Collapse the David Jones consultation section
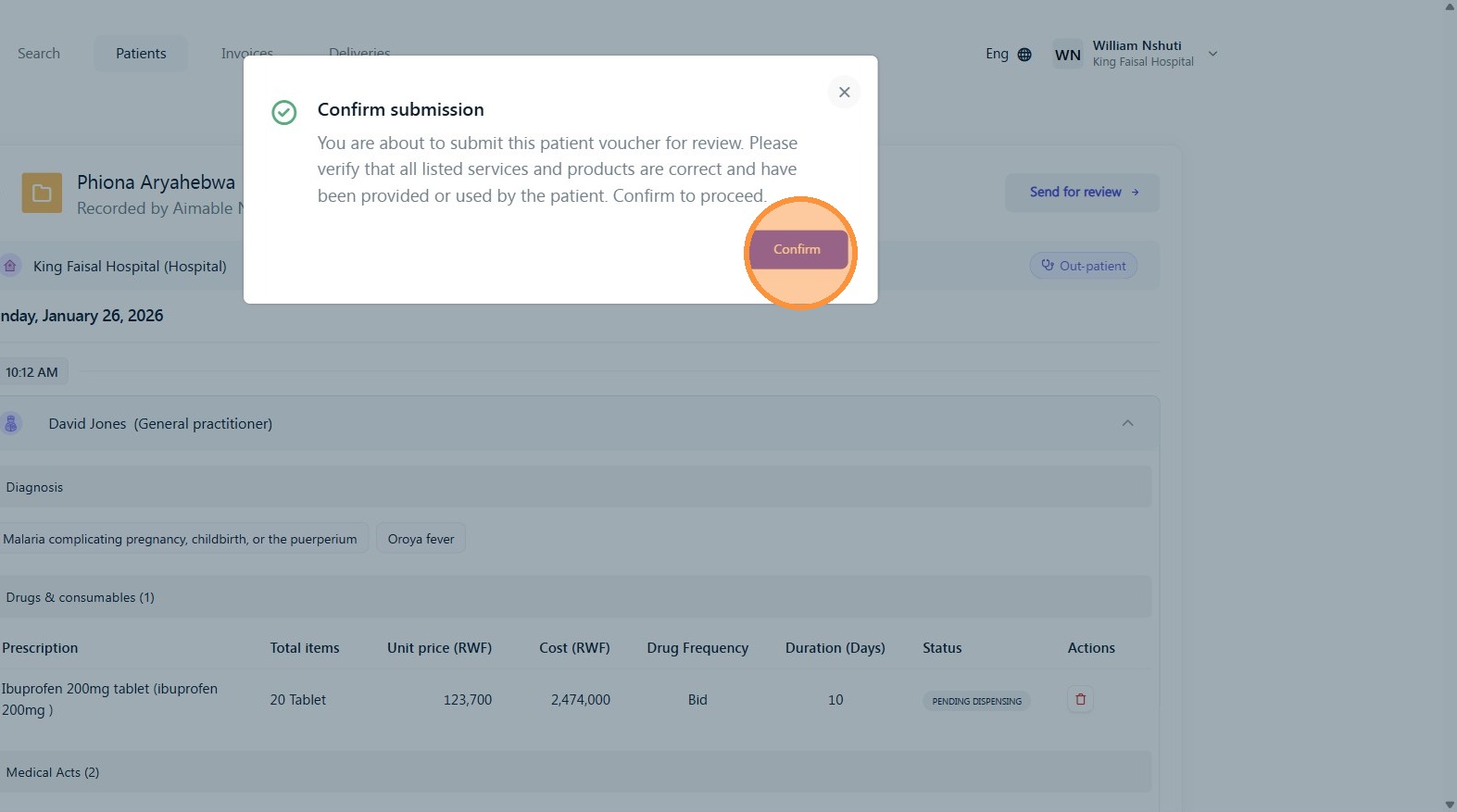Image resolution: width=1457 pixels, height=812 pixels. tap(1127, 423)
